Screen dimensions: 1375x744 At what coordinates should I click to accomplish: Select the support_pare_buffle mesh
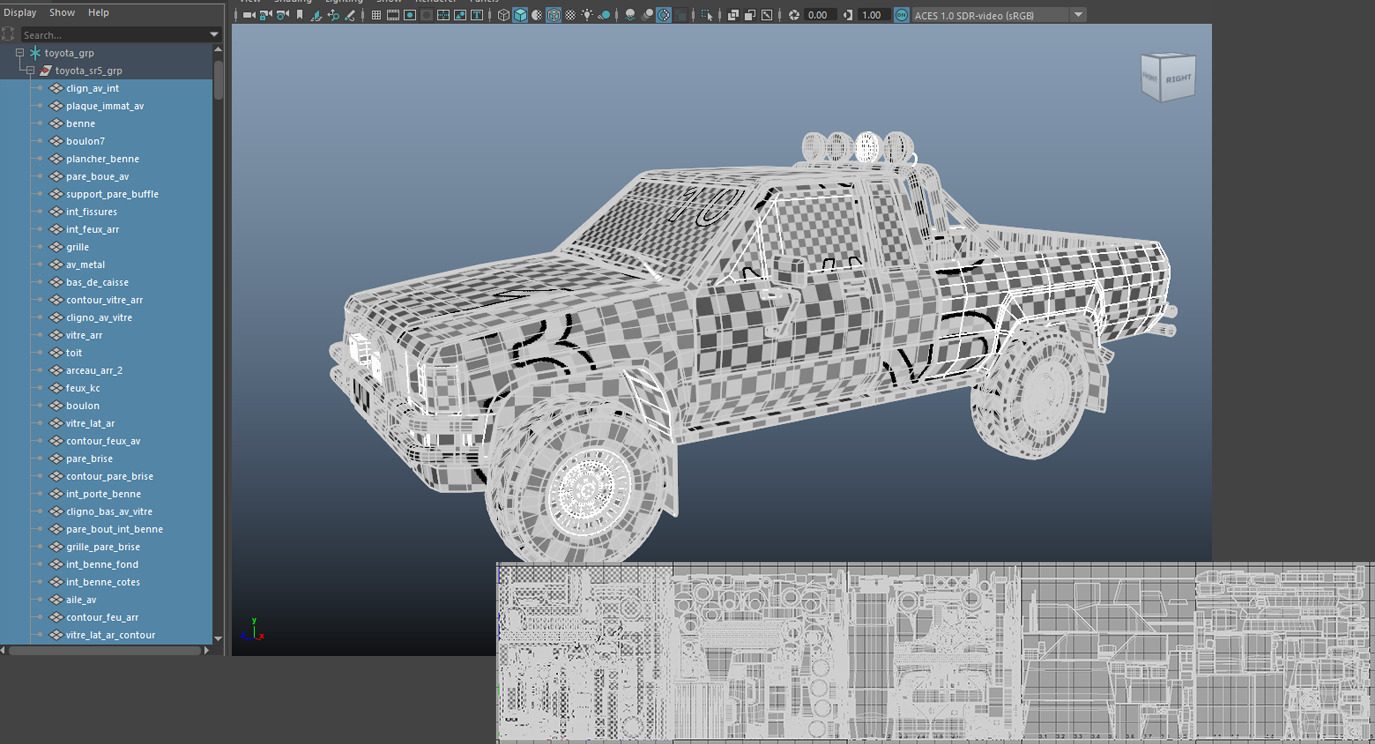pos(112,194)
